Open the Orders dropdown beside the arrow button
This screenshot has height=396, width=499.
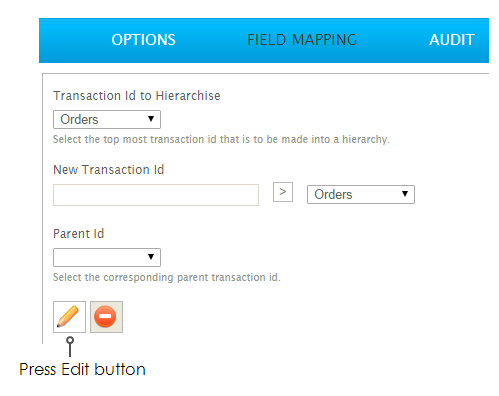(361, 194)
